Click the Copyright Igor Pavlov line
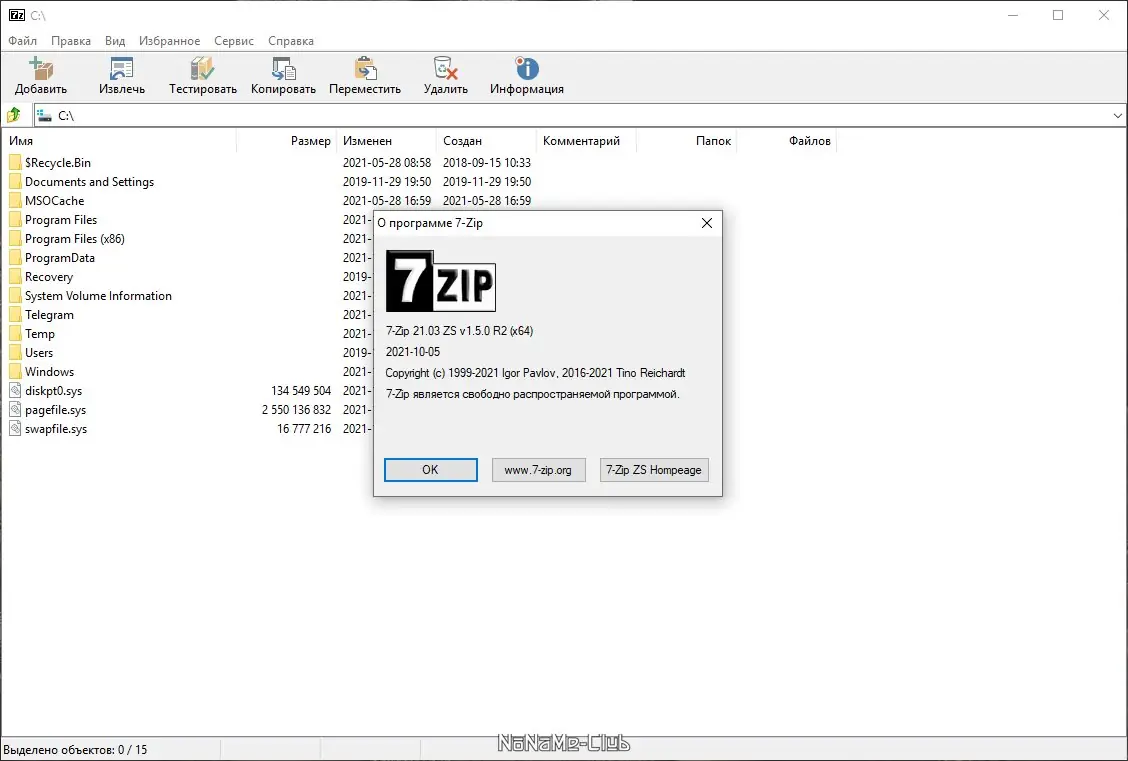 (x=535, y=373)
